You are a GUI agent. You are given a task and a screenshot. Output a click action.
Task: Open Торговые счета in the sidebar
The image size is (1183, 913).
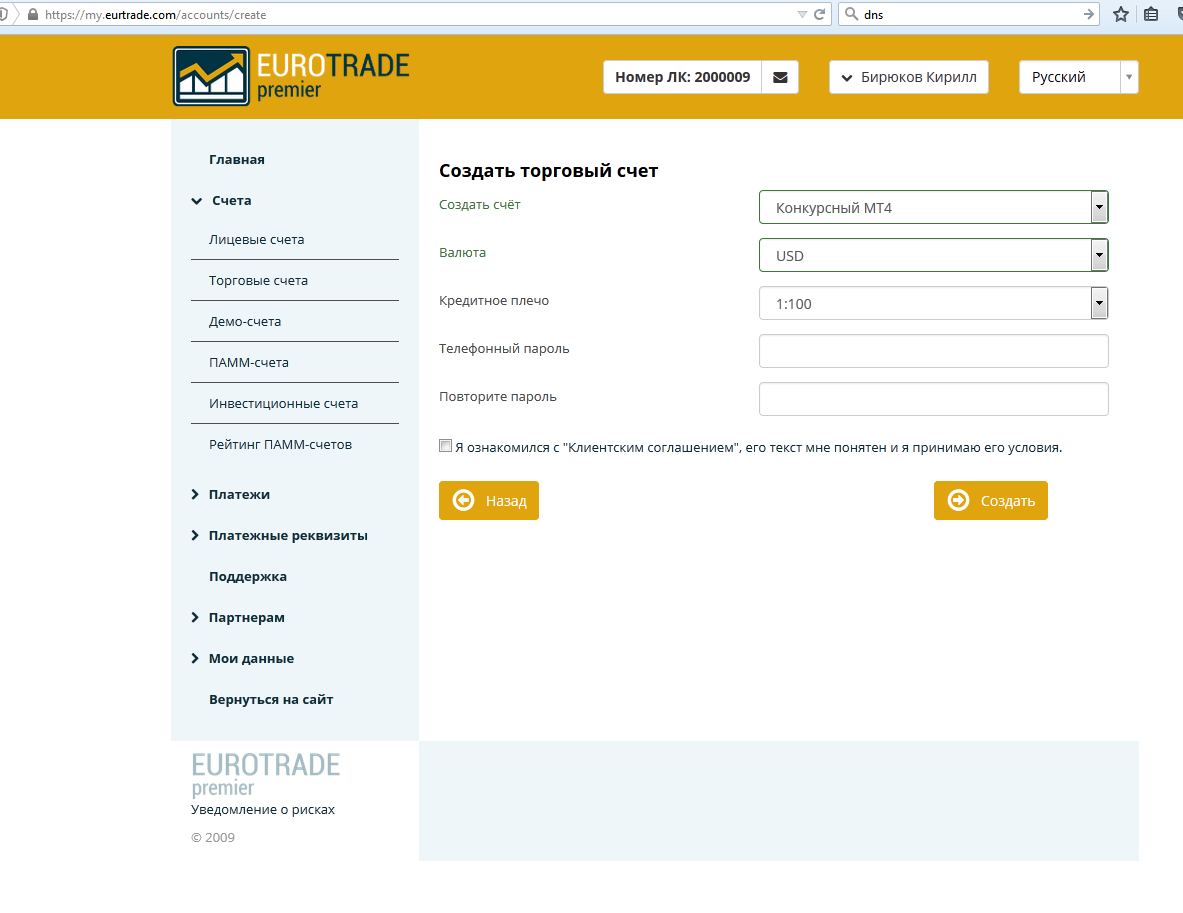(x=258, y=281)
